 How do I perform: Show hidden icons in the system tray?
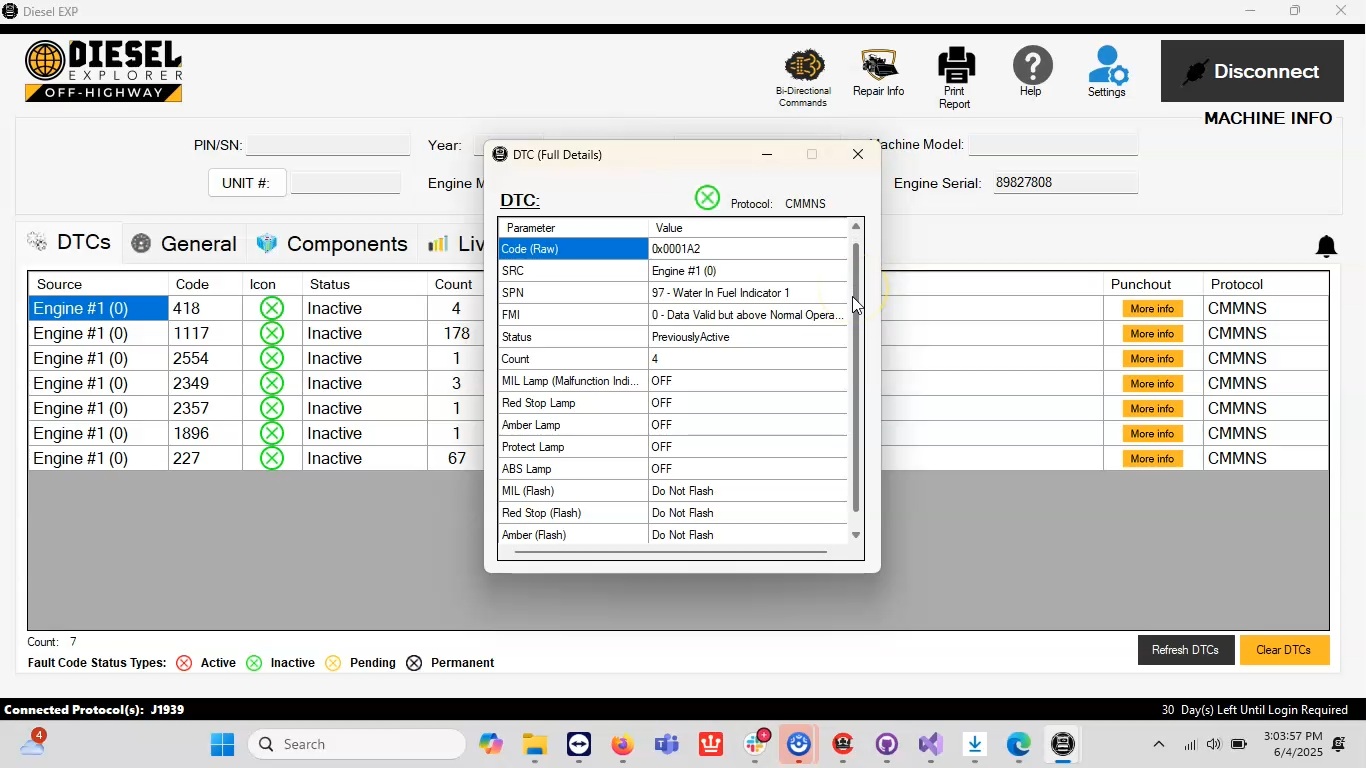point(1158,744)
